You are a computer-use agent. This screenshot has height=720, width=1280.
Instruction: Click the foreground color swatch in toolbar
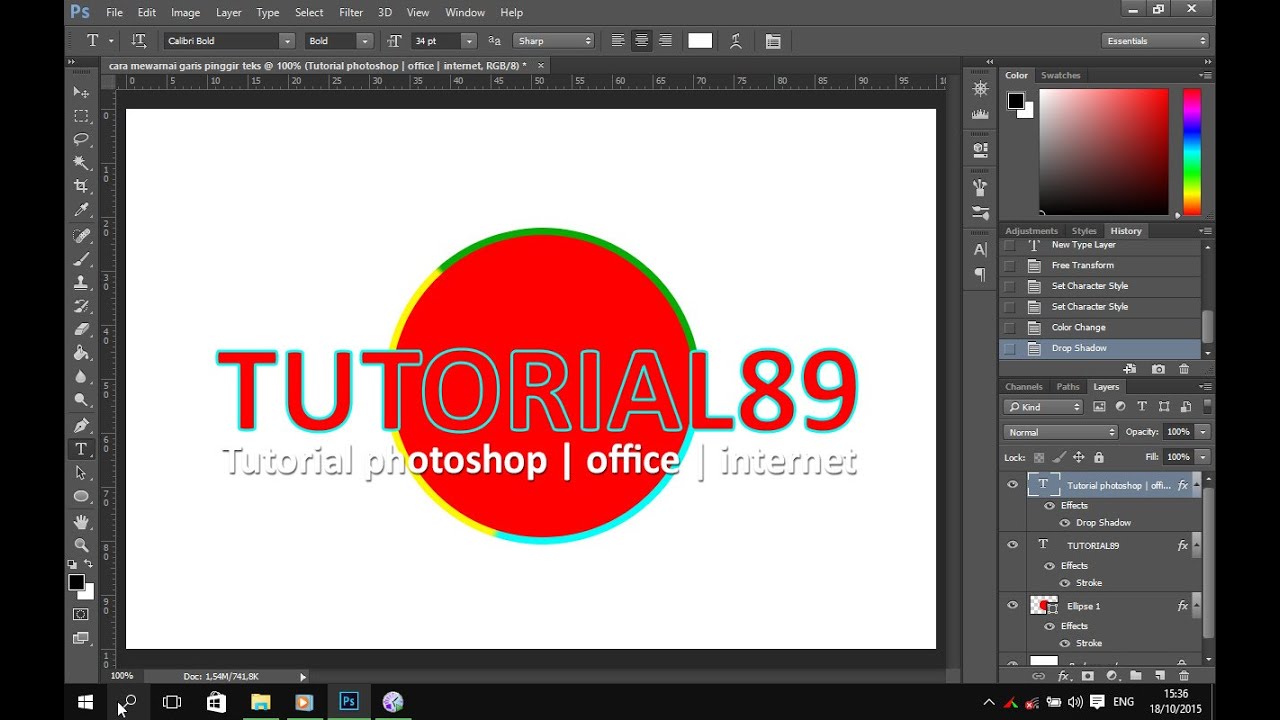[76, 582]
